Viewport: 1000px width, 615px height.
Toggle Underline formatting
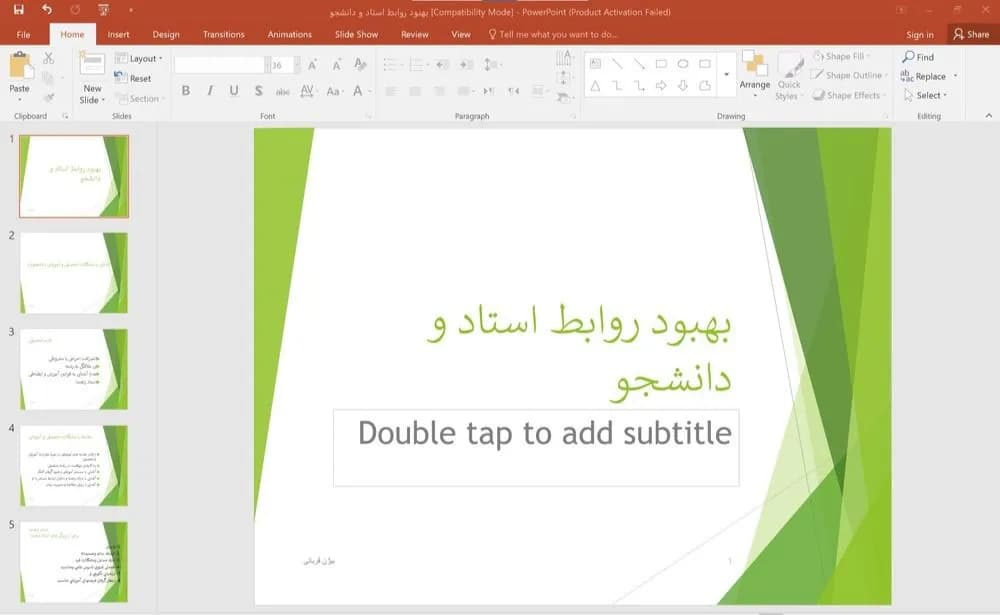pyautogui.click(x=234, y=91)
